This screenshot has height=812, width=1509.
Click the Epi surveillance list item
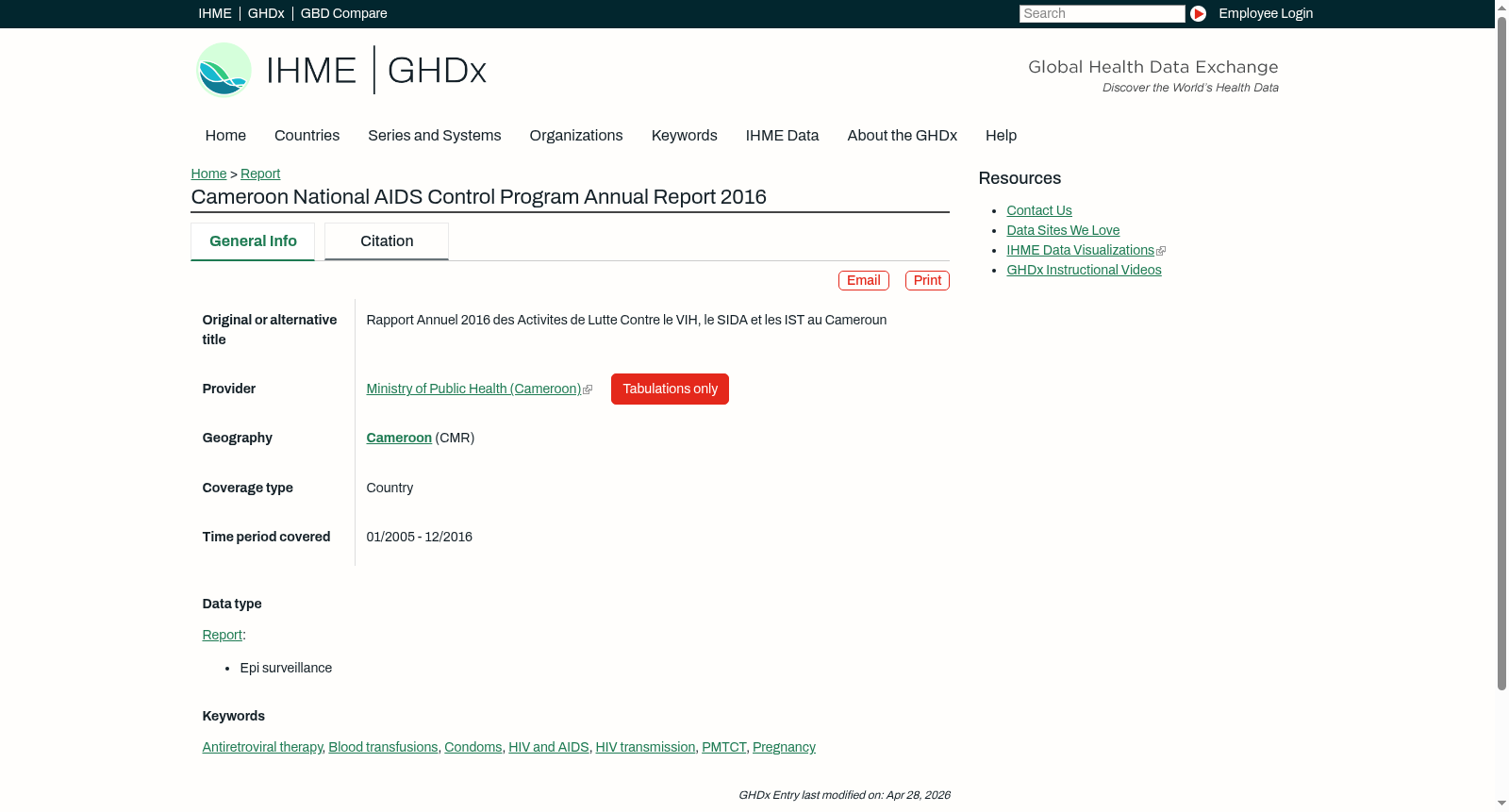(286, 668)
